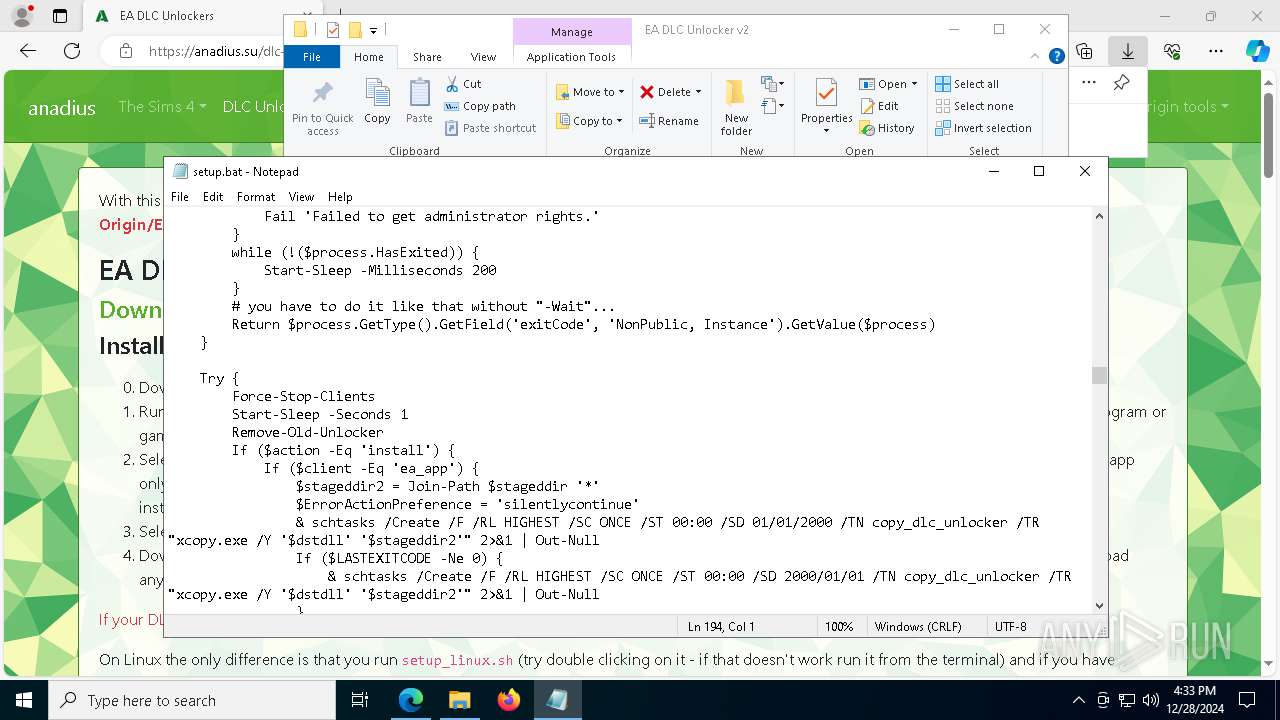Image resolution: width=1280 pixels, height=720 pixels.
Task: Open The Sims 4 dropdown on webpage
Action: (x=162, y=106)
